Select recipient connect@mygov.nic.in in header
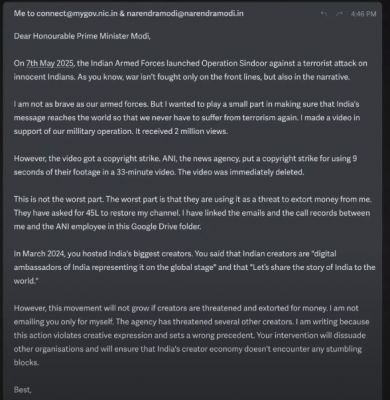The image size is (390, 400). click(77, 13)
